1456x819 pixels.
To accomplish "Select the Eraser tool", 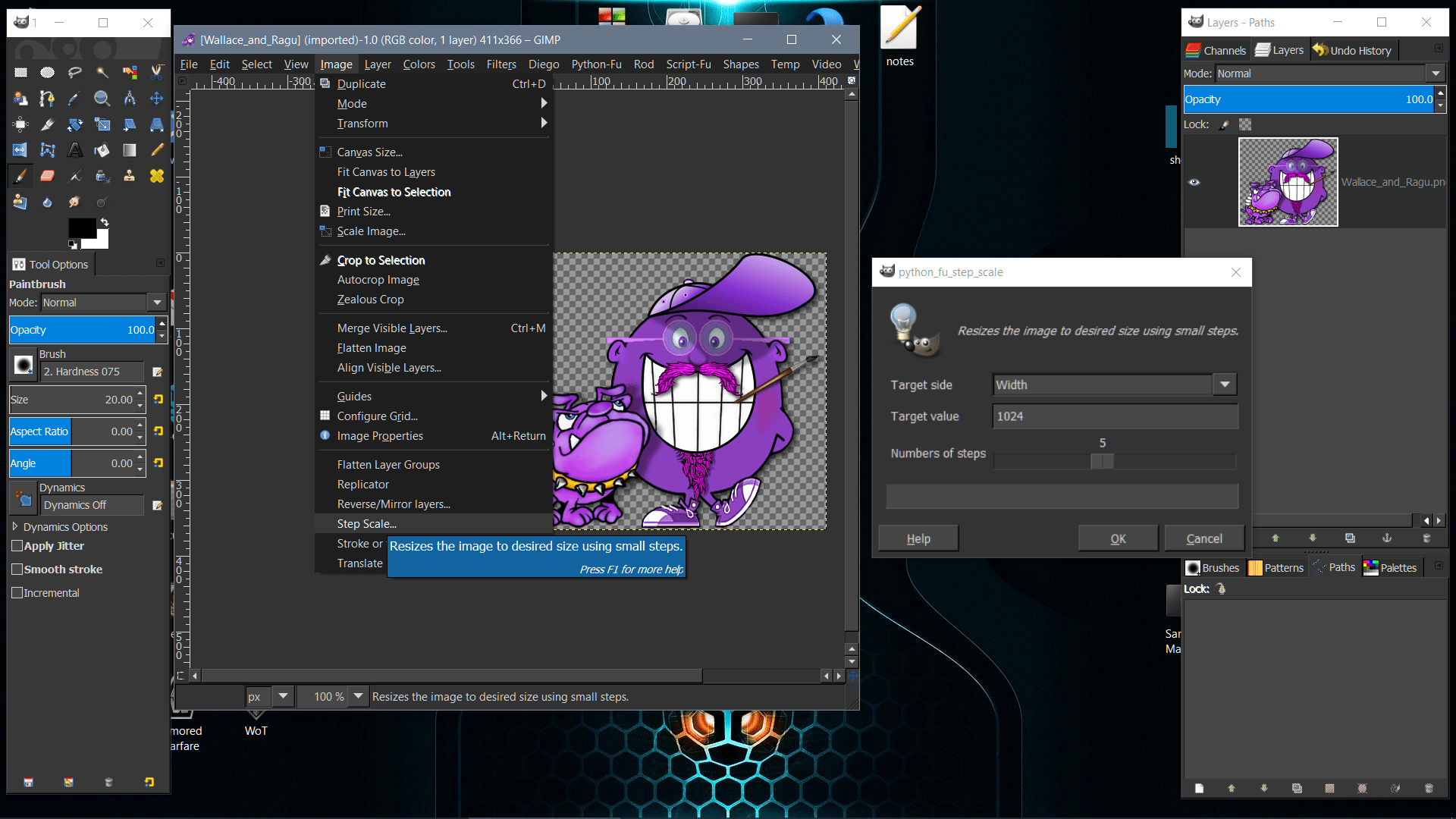I will (48, 176).
